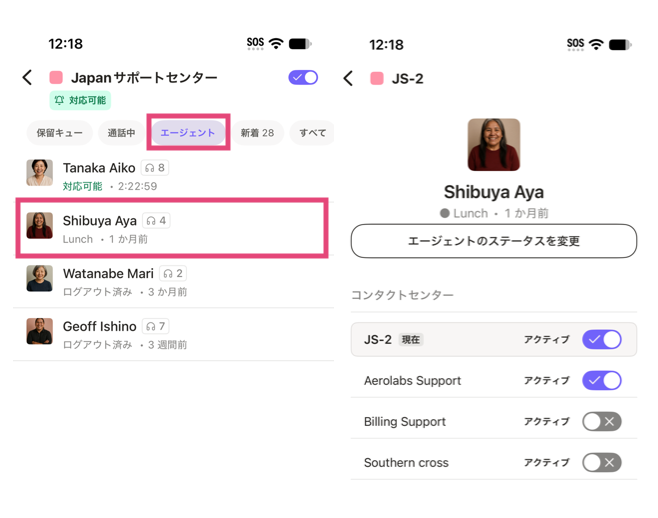
Task: Switch to 保留キュー tab
Action: (59, 133)
